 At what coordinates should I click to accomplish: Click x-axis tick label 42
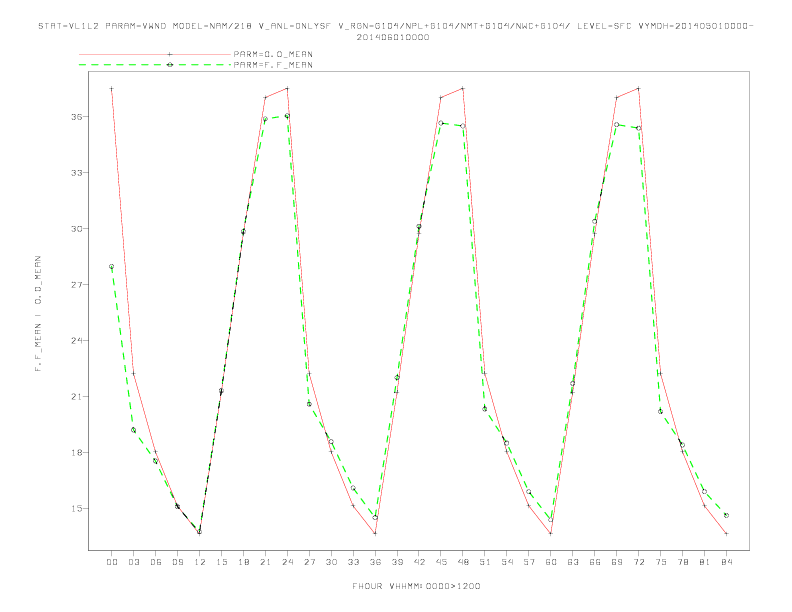[419, 562]
